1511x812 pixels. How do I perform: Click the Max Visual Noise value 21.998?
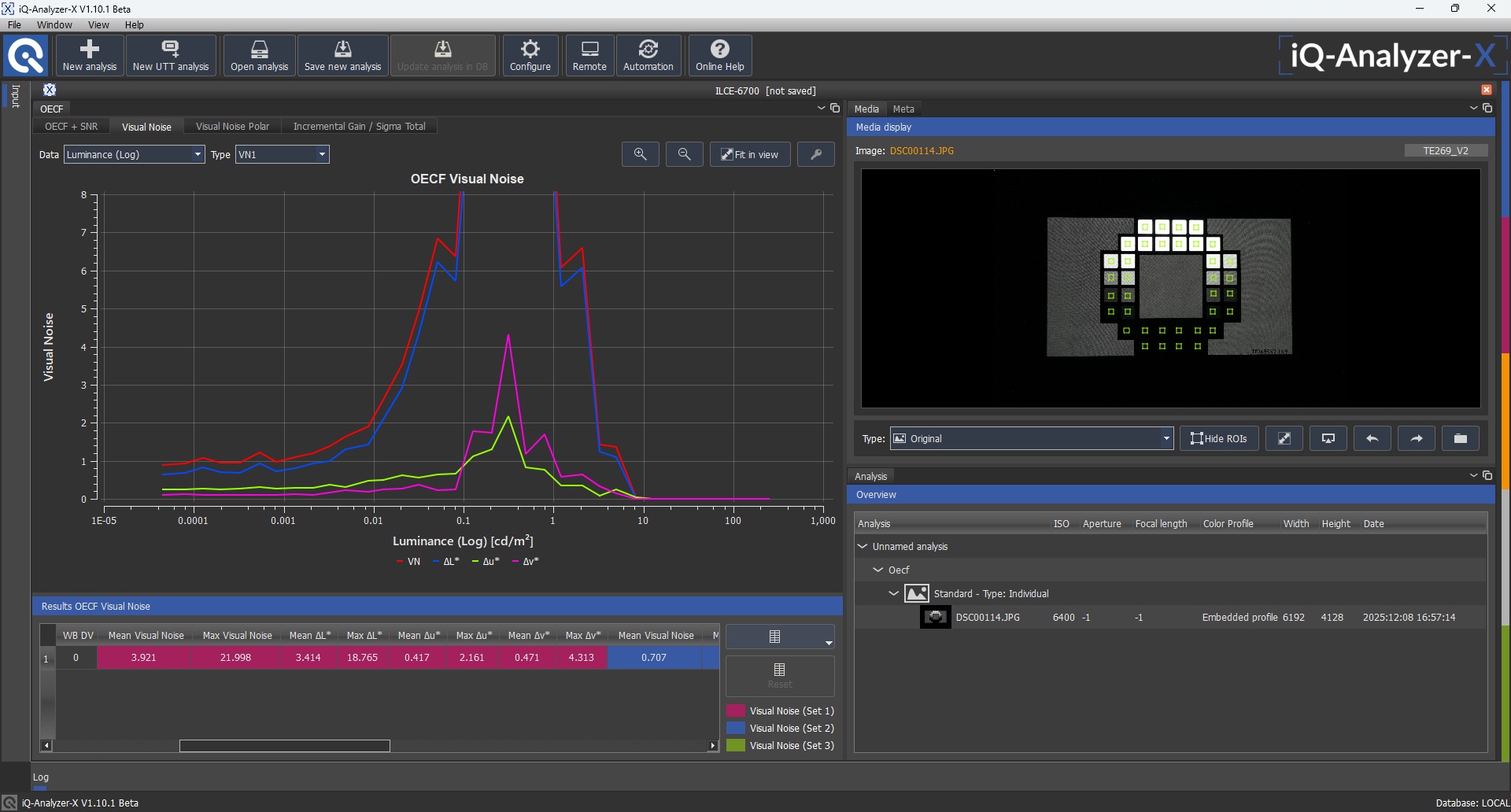[x=235, y=658]
